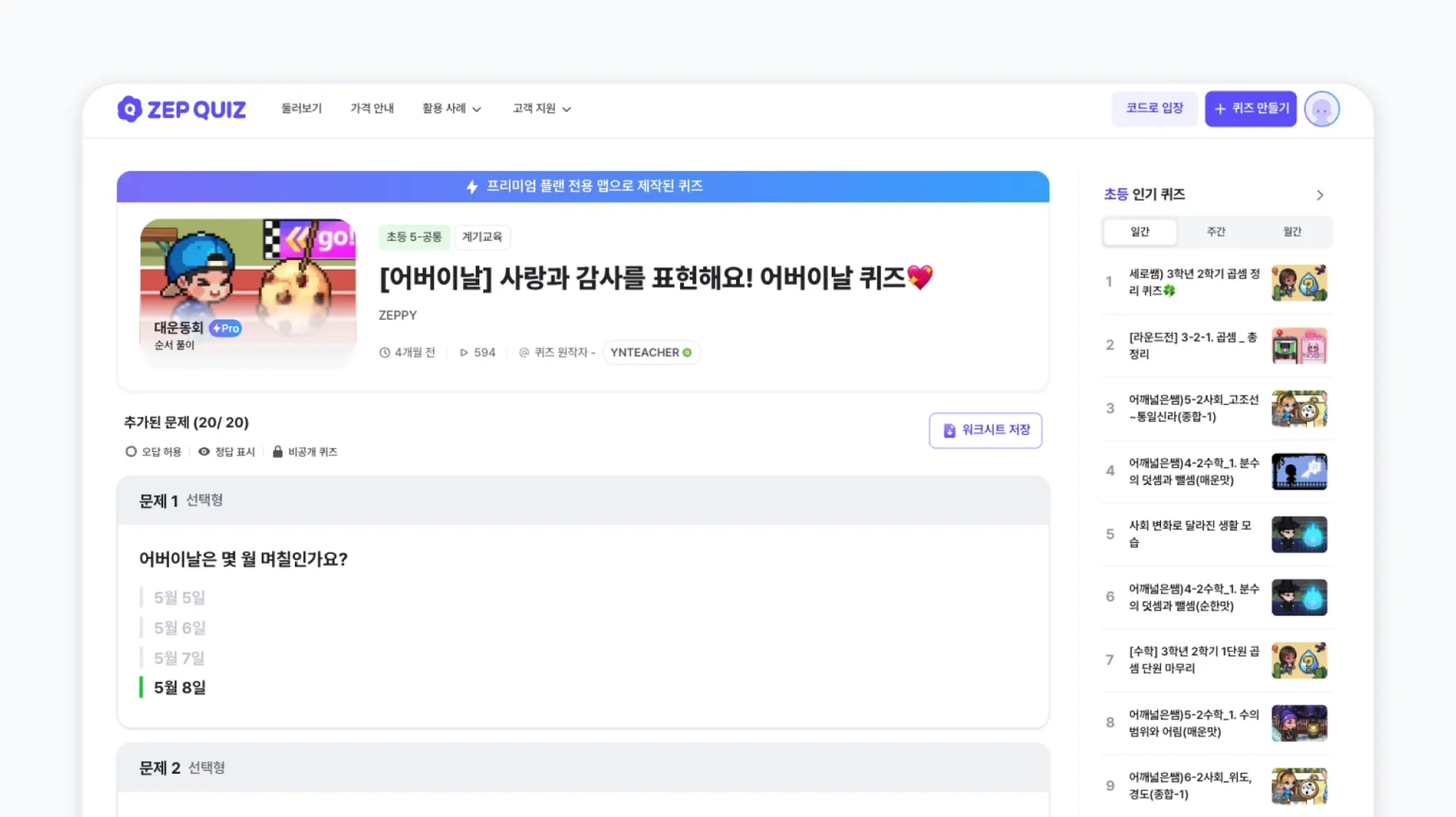The width and height of the screenshot is (1456, 817).
Task: Click the verified badge on YNTEACHER
Action: pyautogui.click(x=687, y=352)
